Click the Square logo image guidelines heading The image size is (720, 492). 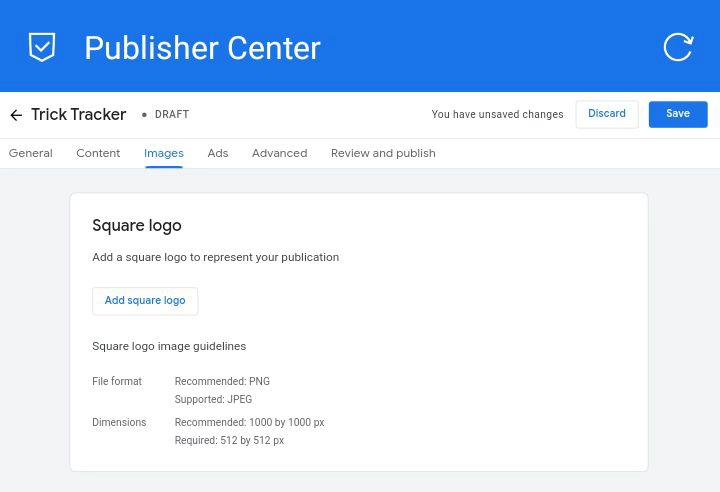(169, 346)
